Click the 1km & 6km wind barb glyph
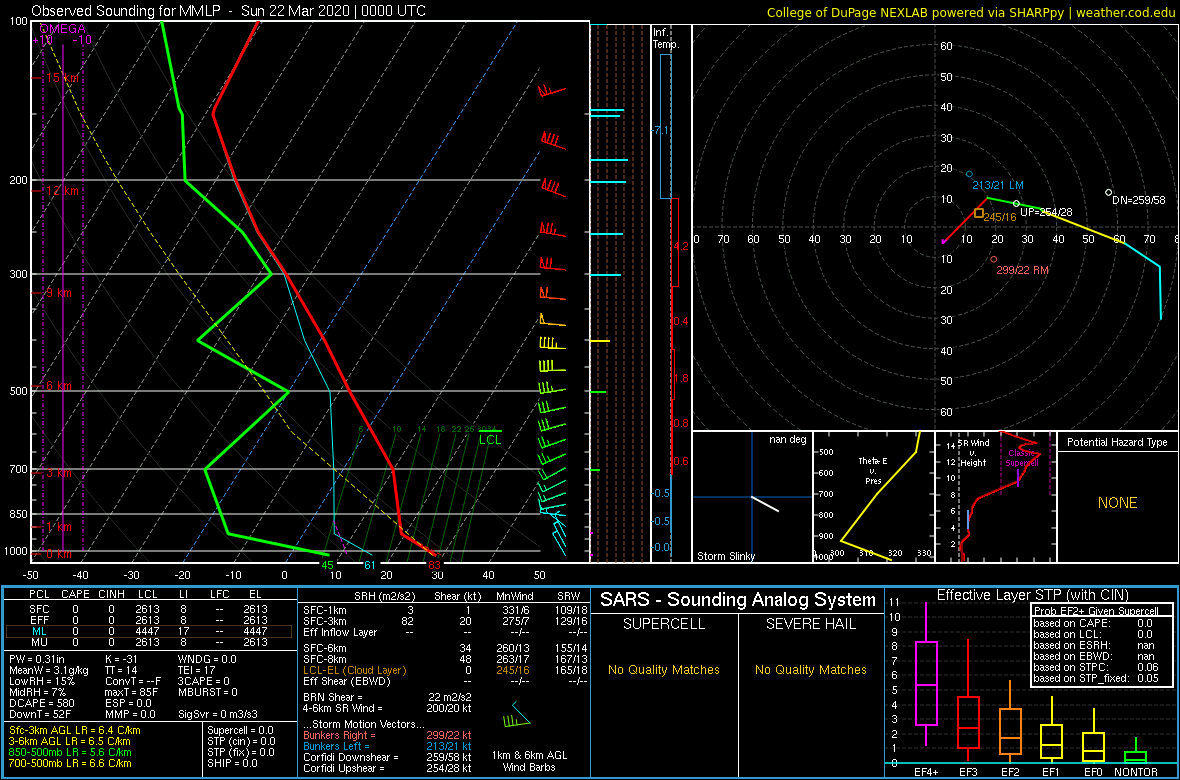The height and width of the screenshot is (780, 1180). 515,715
